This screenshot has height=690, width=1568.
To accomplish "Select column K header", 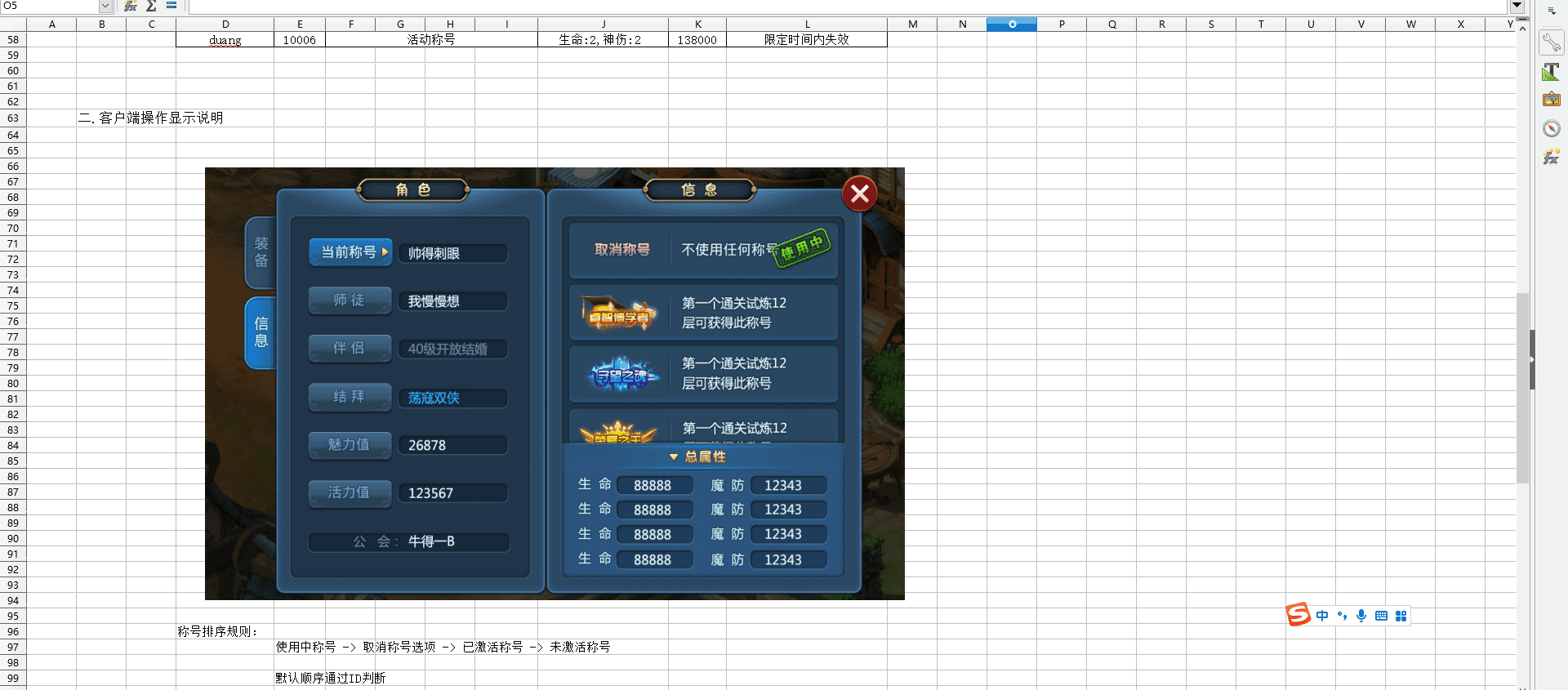I will click(x=697, y=24).
